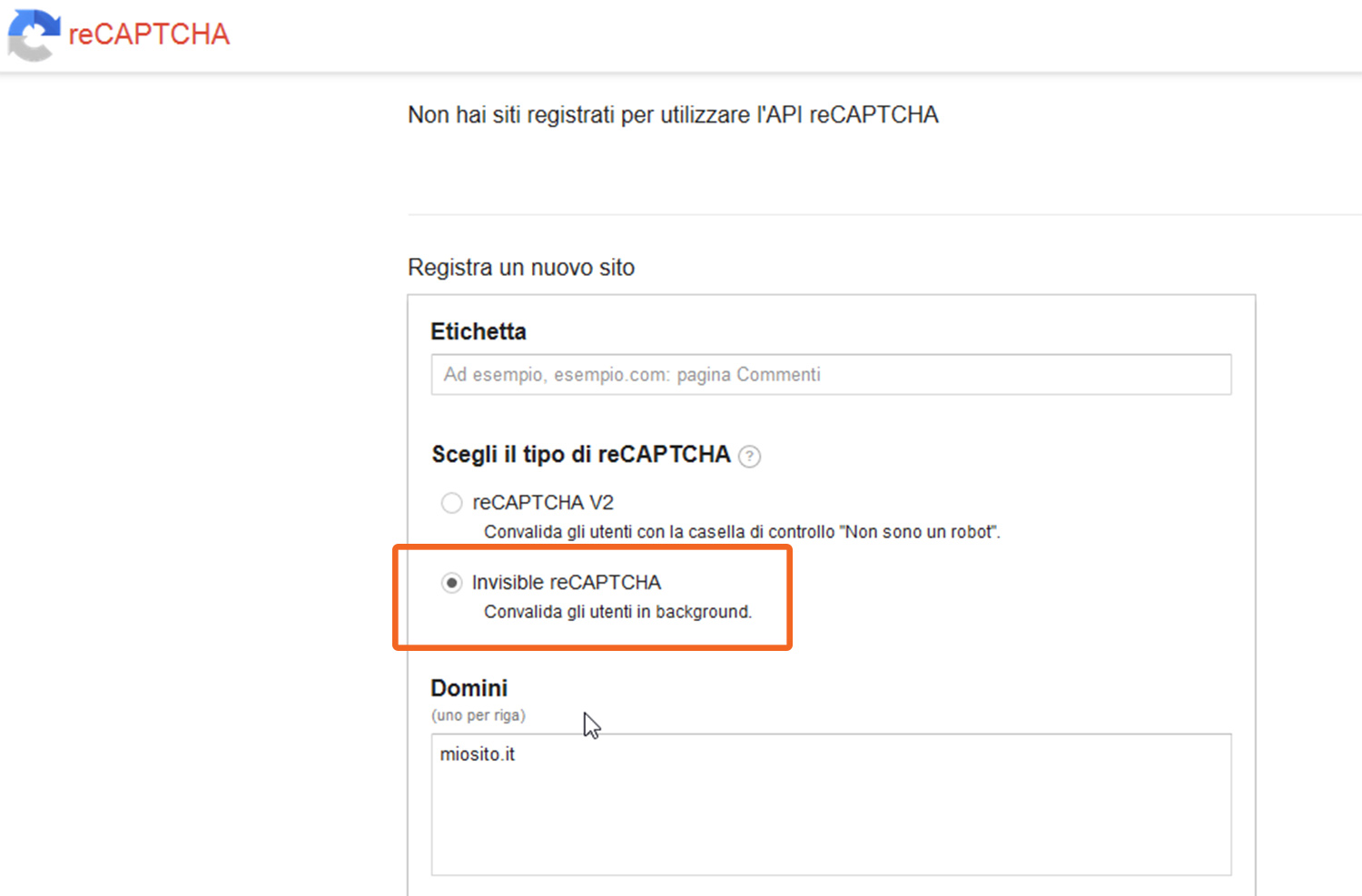The width and height of the screenshot is (1362, 896).
Task: Click the Invisible reCAPTCHA option label
Action: [x=567, y=582]
